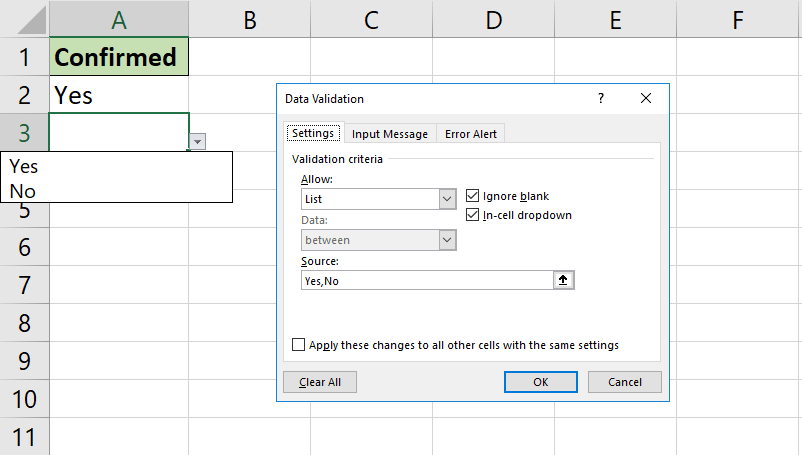Enable Apply these changes to all other cells

point(298,345)
